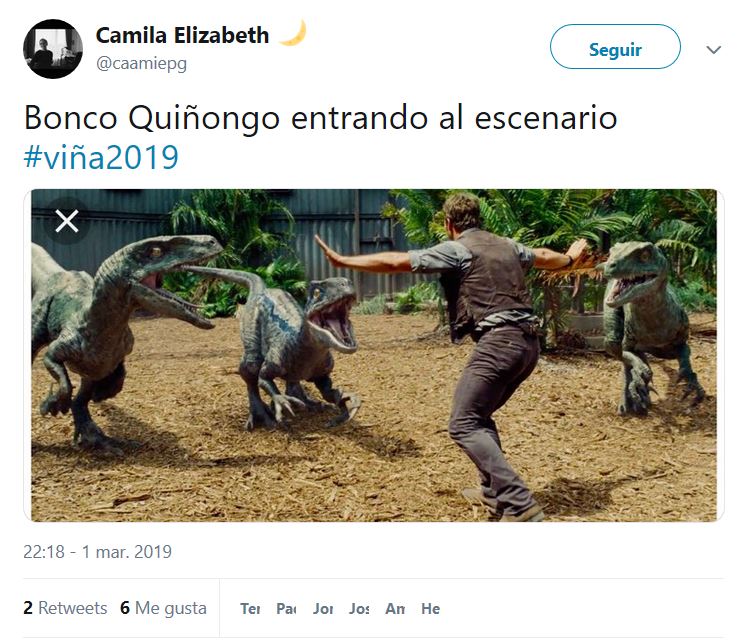Image resolution: width=741 pixels, height=644 pixels.
Task: Open the @caamiepg handle link
Action: [141, 63]
